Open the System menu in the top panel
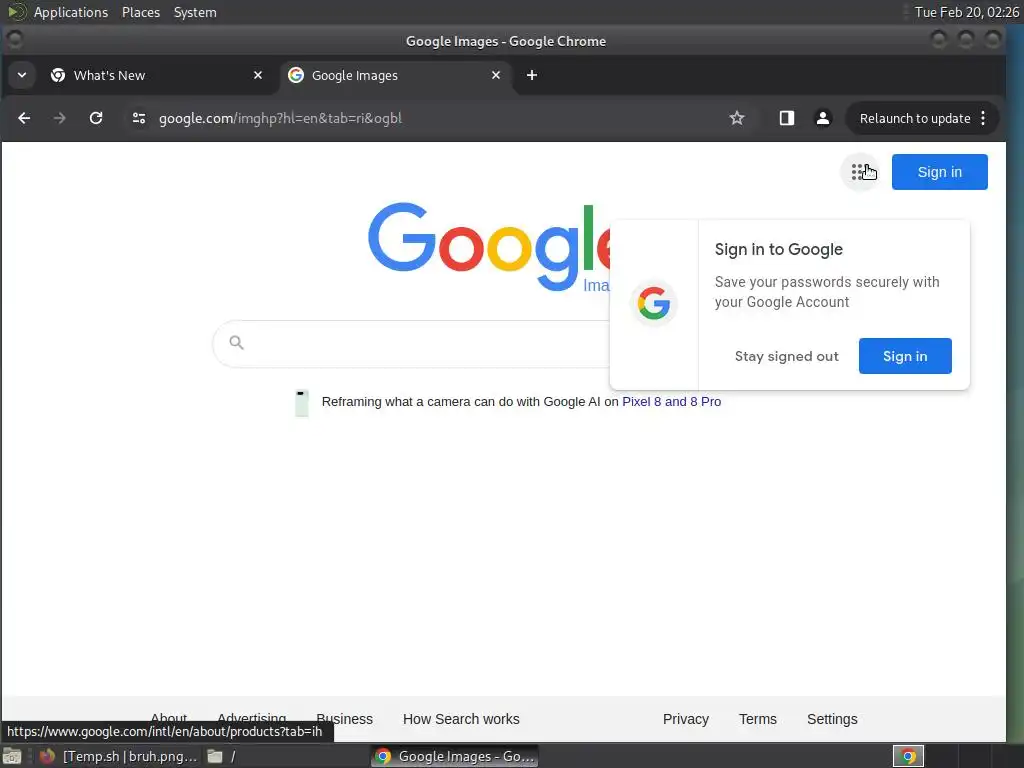 click(x=195, y=12)
